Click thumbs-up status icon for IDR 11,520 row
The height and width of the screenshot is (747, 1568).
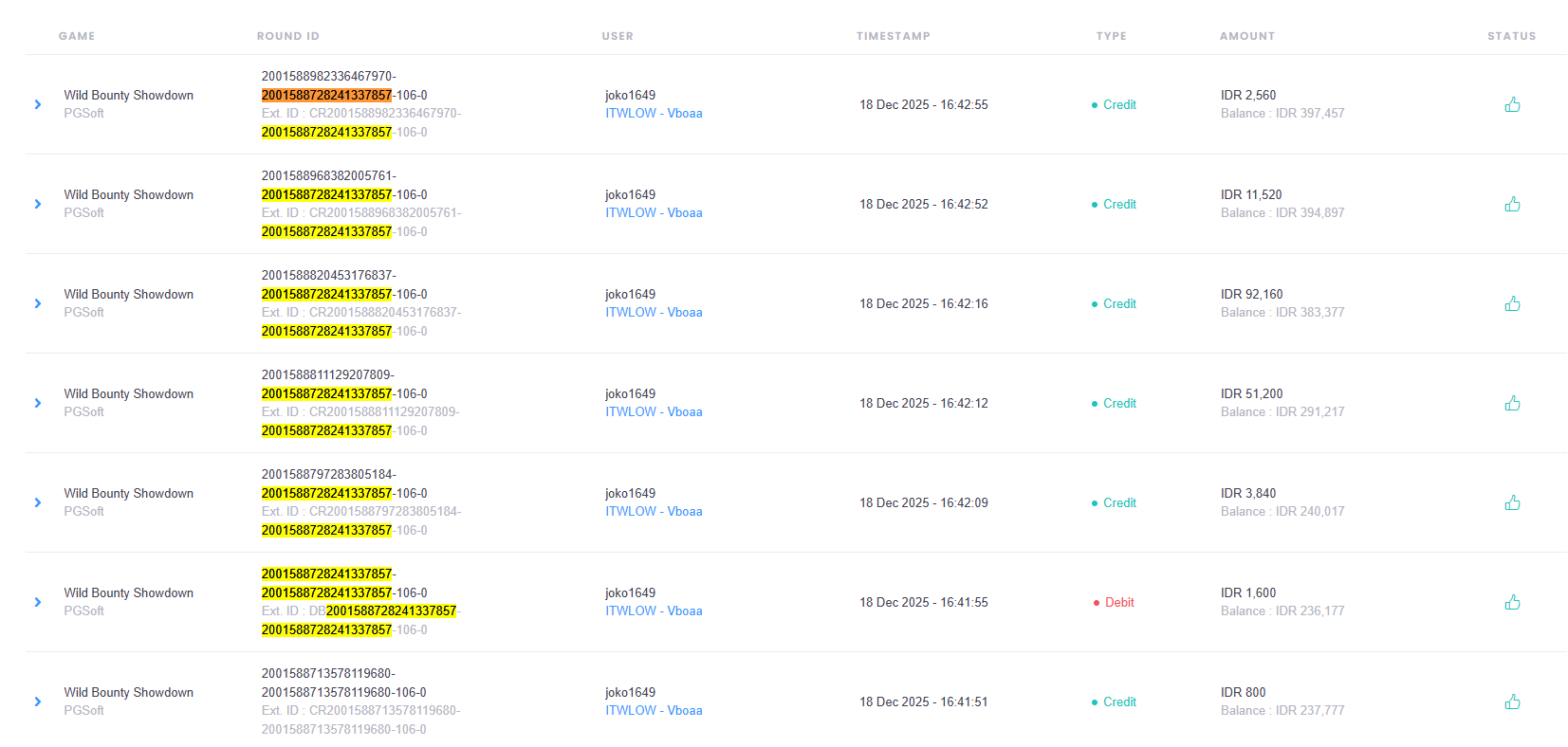tap(1512, 204)
